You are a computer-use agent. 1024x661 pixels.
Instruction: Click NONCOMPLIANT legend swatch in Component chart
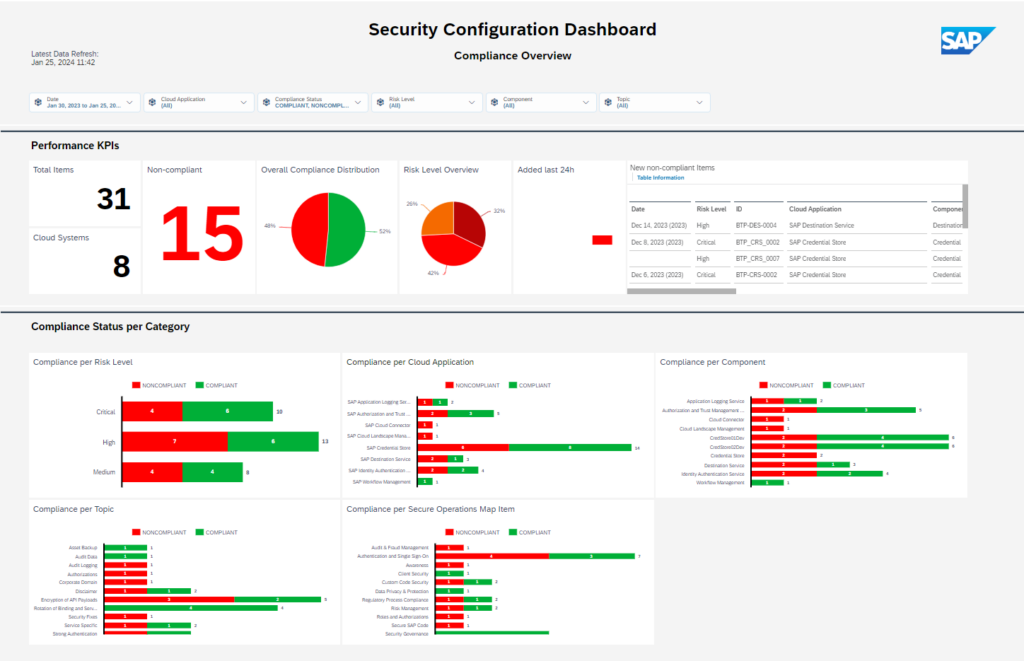coord(763,385)
